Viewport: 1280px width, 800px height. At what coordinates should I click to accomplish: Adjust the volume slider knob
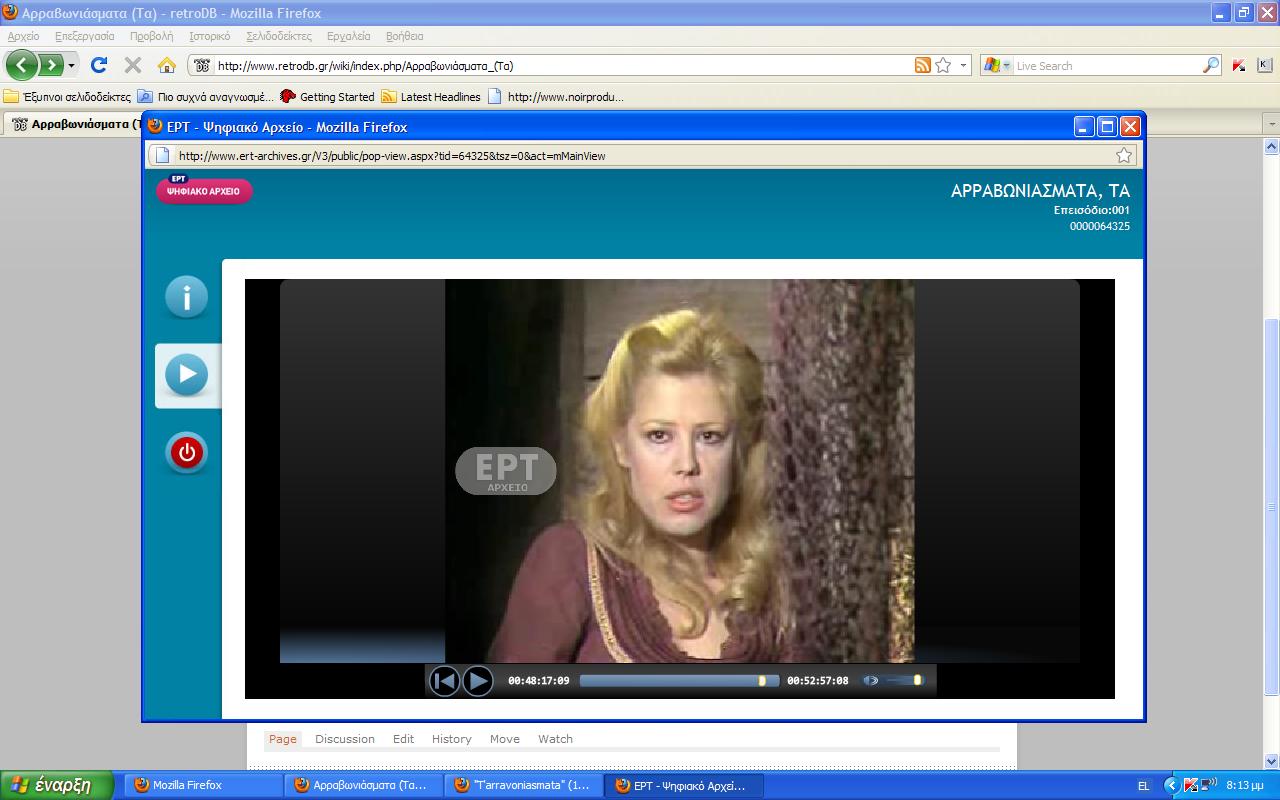(917, 681)
